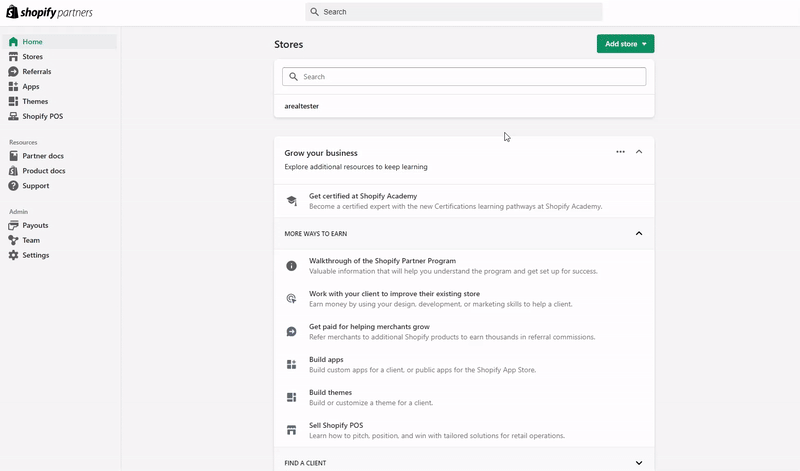Click the top global Search field

coord(454,12)
